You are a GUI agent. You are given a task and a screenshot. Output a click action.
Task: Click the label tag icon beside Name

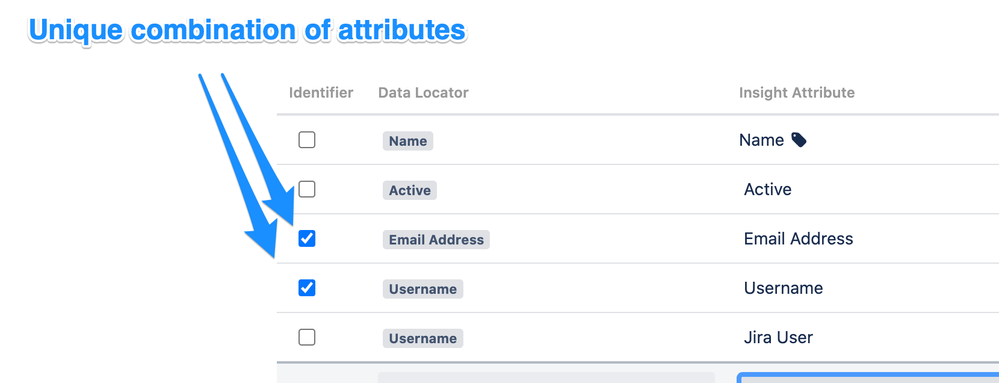pyautogui.click(x=798, y=140)
